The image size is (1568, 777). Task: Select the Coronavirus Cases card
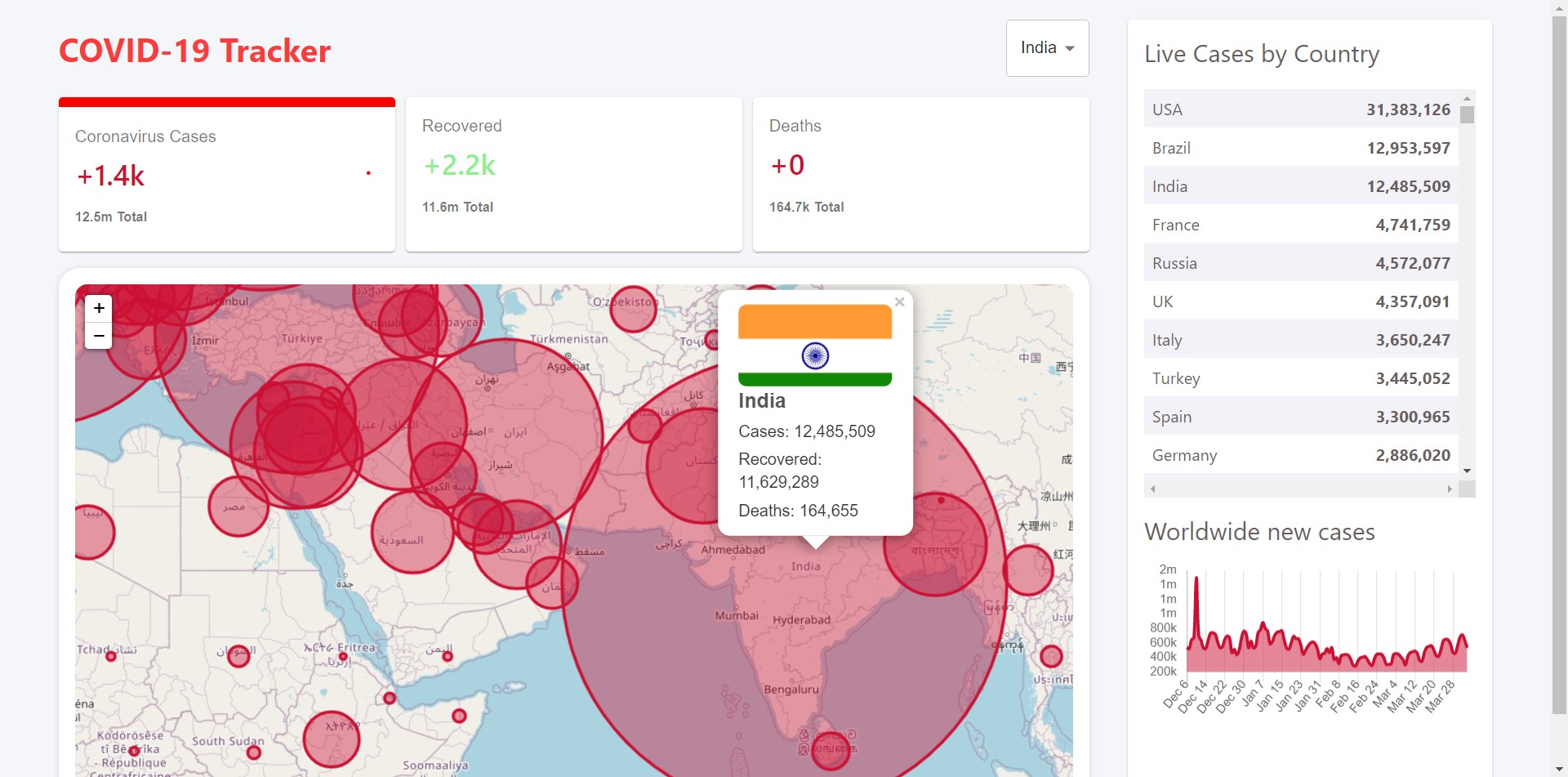tap(227, 175)
